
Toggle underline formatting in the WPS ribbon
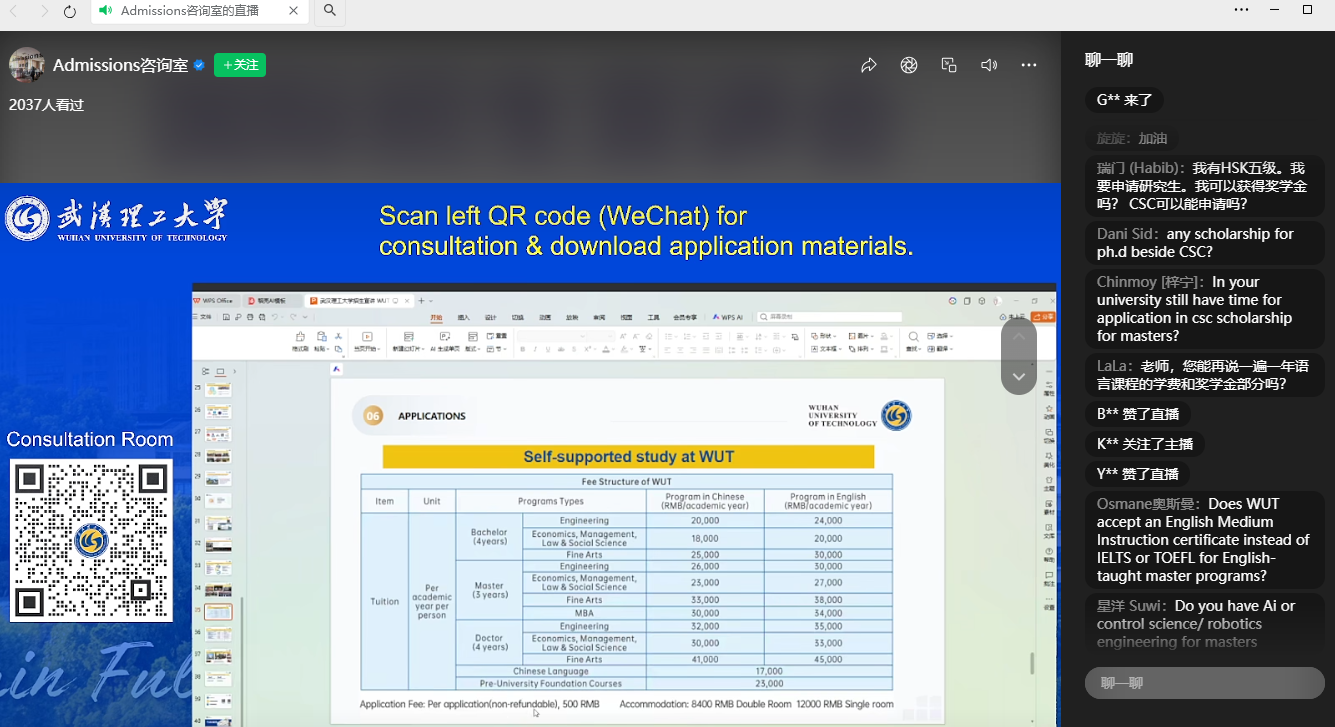point(546,349)
